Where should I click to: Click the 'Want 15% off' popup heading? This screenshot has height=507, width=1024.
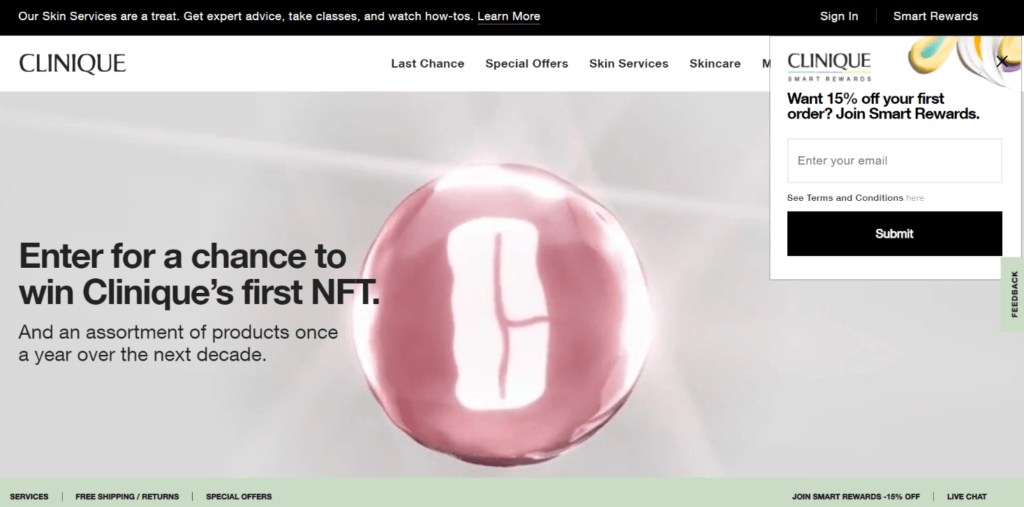click(883, 106)
